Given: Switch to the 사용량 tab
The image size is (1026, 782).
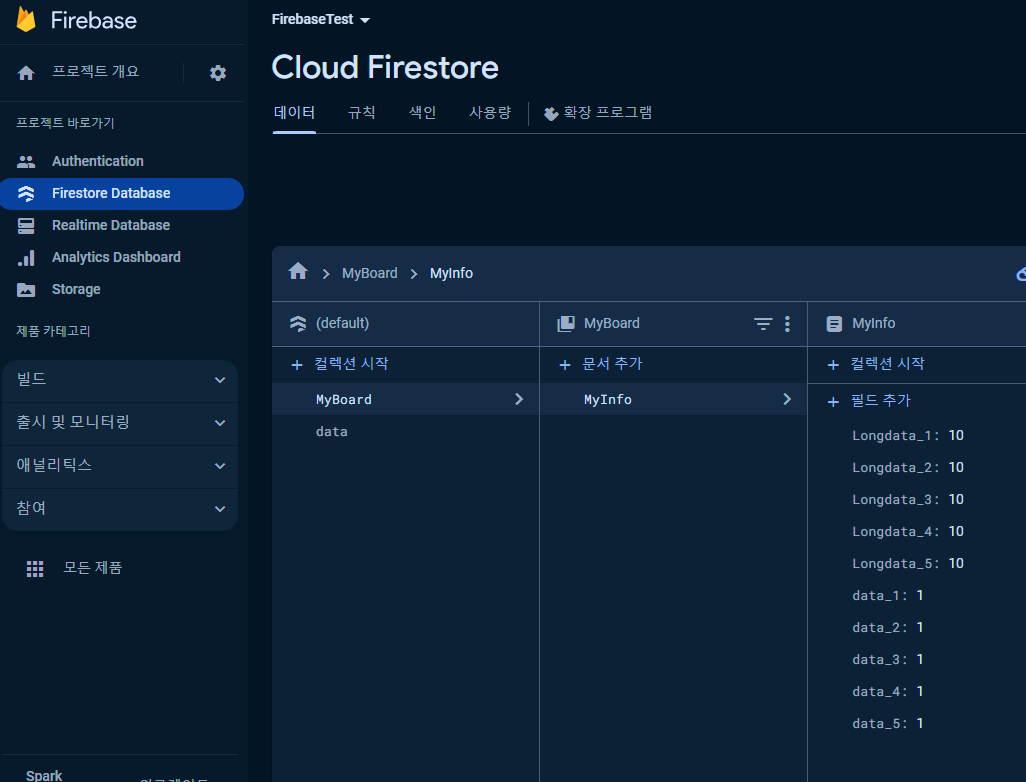Looking at the screenshot, I should point(489,113).
